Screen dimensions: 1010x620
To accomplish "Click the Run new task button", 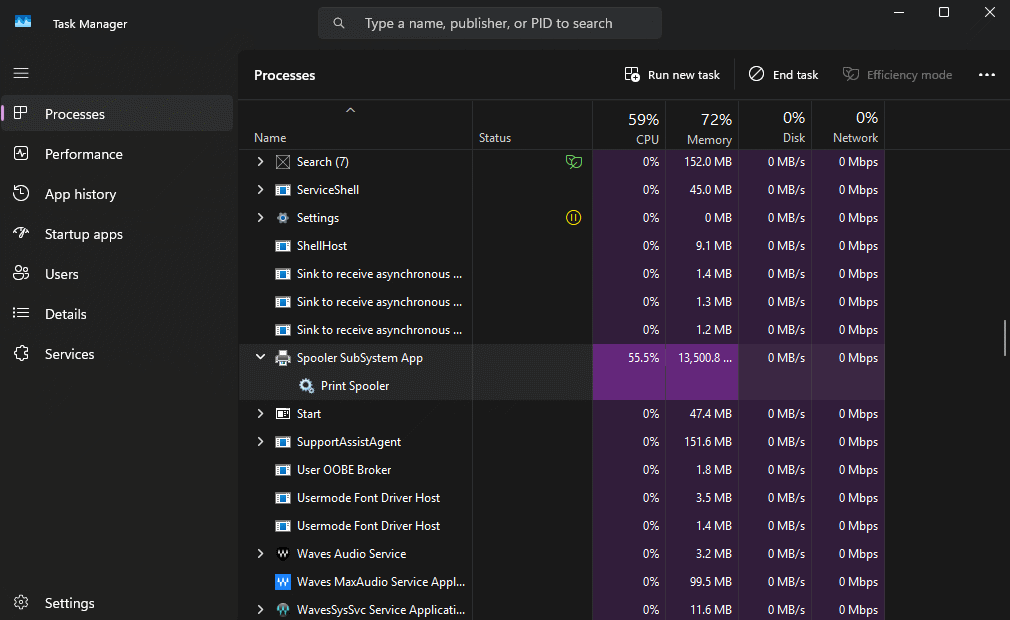I will click(x=672, y=75).
